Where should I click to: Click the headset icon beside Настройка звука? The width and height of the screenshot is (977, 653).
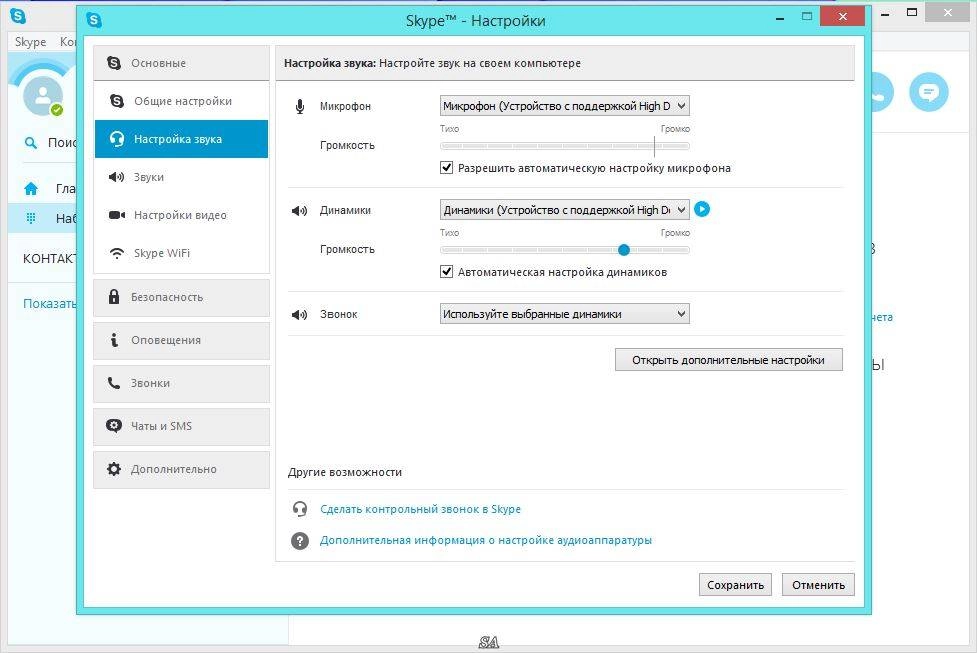click(x=117, y=138)
